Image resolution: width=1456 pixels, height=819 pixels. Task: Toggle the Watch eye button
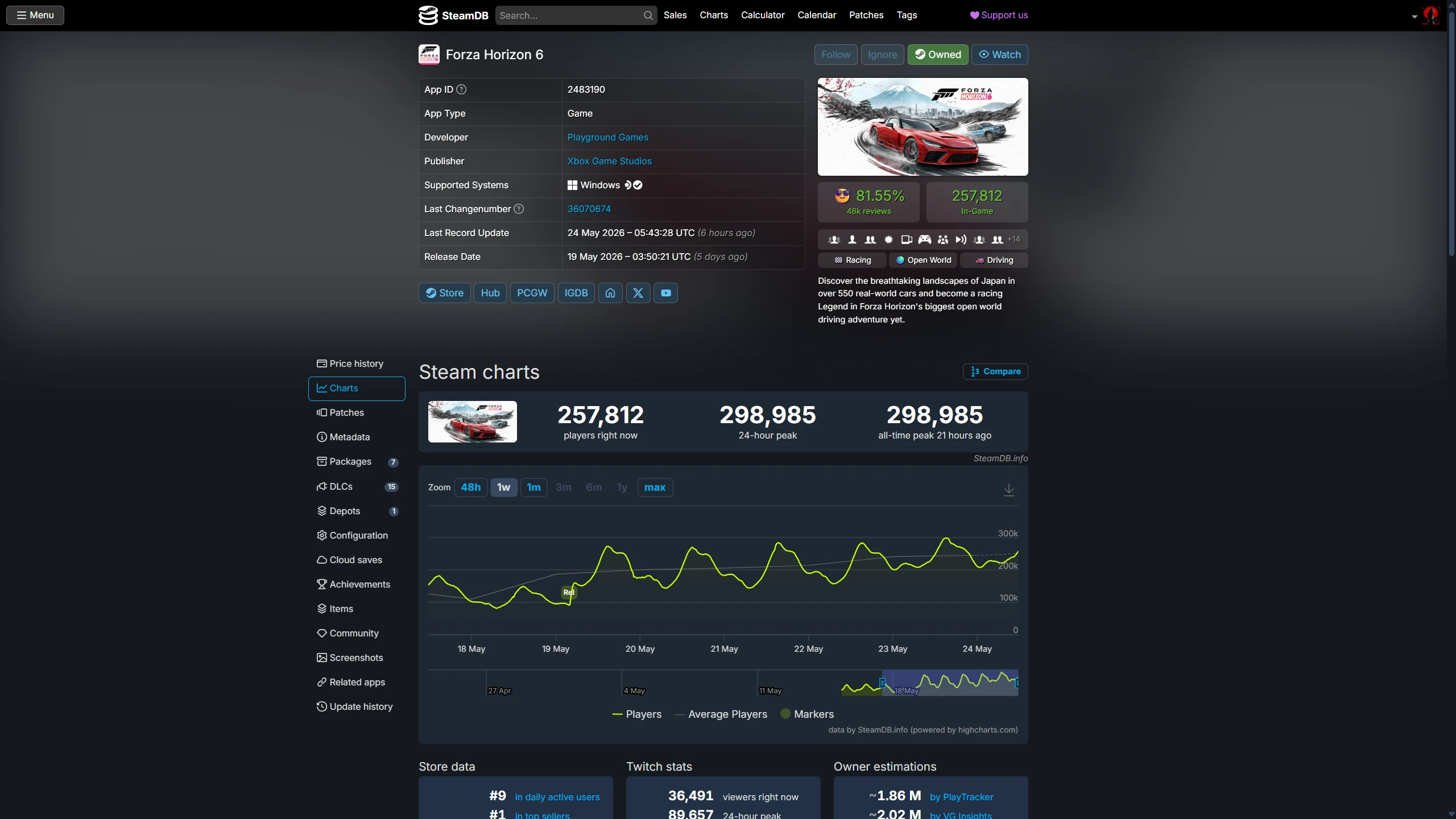[1000, 55]
